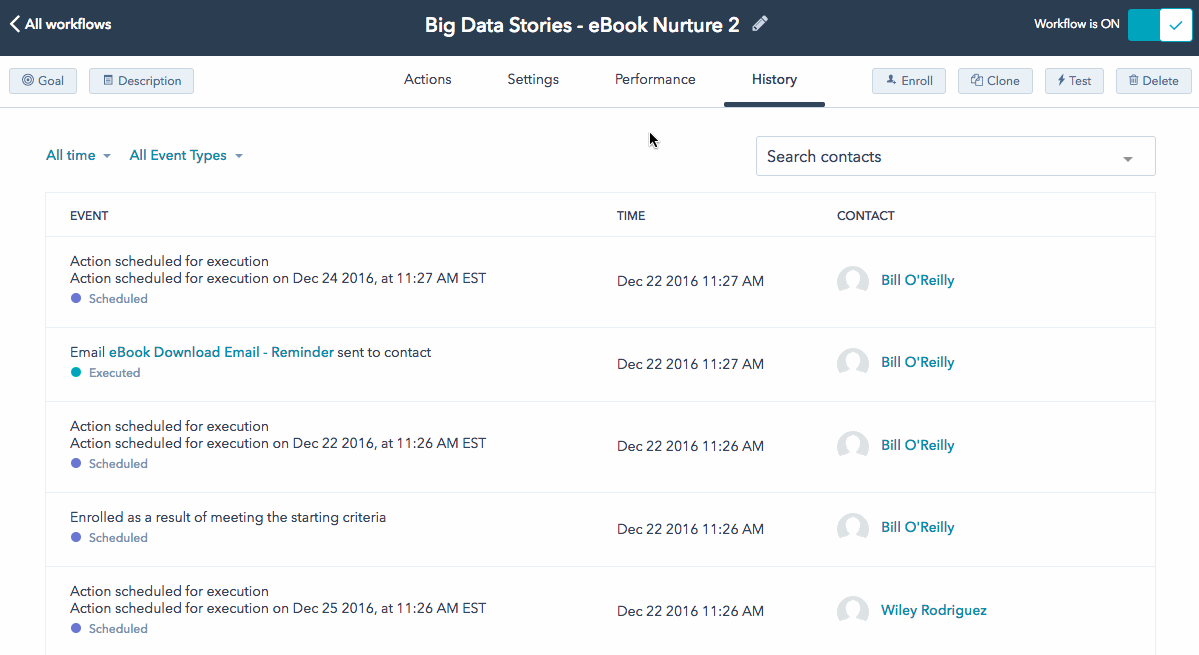Click the Test button
Screen dimensions: 1199x655
[1074, 80]
